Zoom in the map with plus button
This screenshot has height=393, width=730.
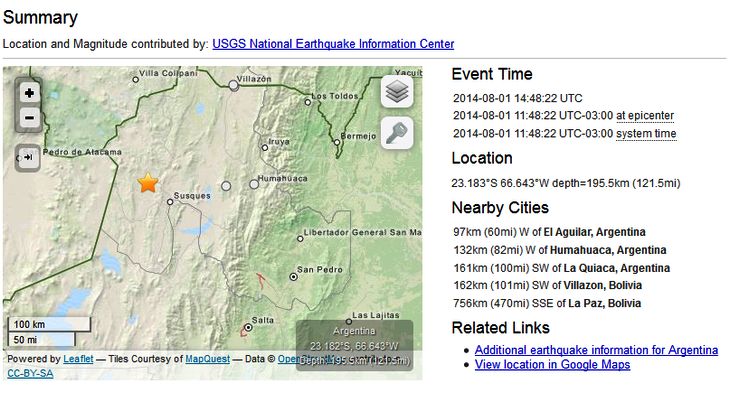[x=29, y=93]
